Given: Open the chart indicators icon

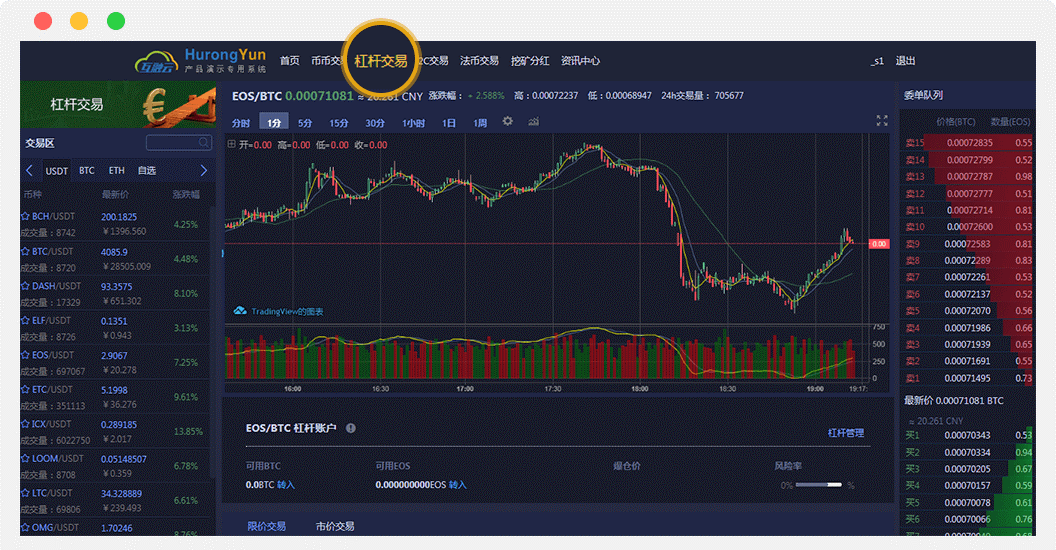Looking at the screenshot, I should pyautogui.click(x=533, y=121).
